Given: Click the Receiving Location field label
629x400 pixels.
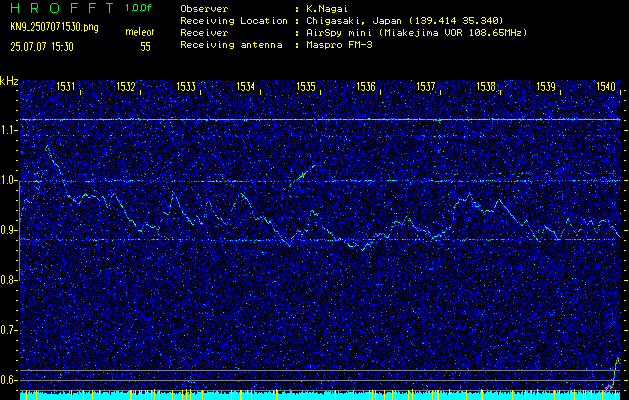Looking at the screenshot, I should pos(234,20).
